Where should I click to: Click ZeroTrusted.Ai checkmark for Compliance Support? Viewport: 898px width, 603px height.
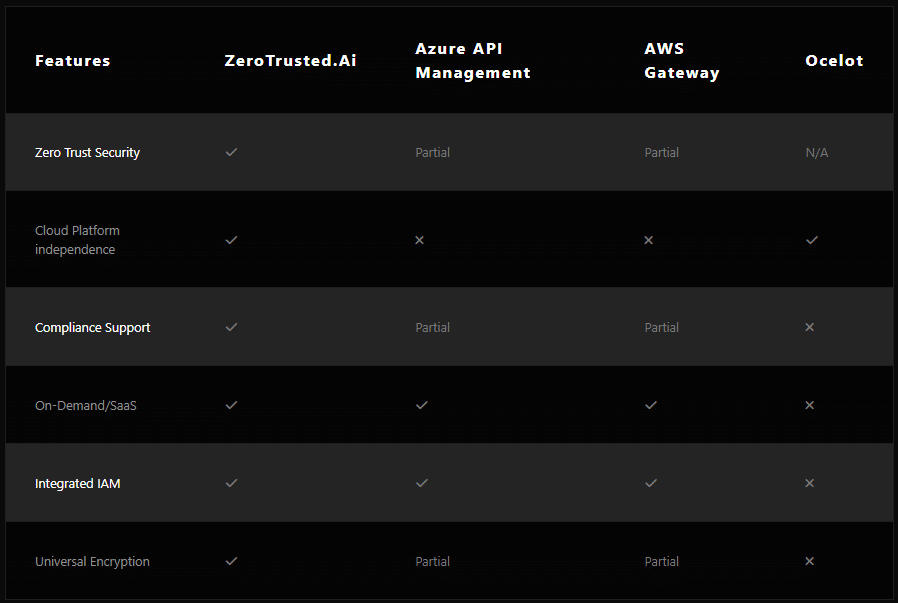tap(231, 327)
